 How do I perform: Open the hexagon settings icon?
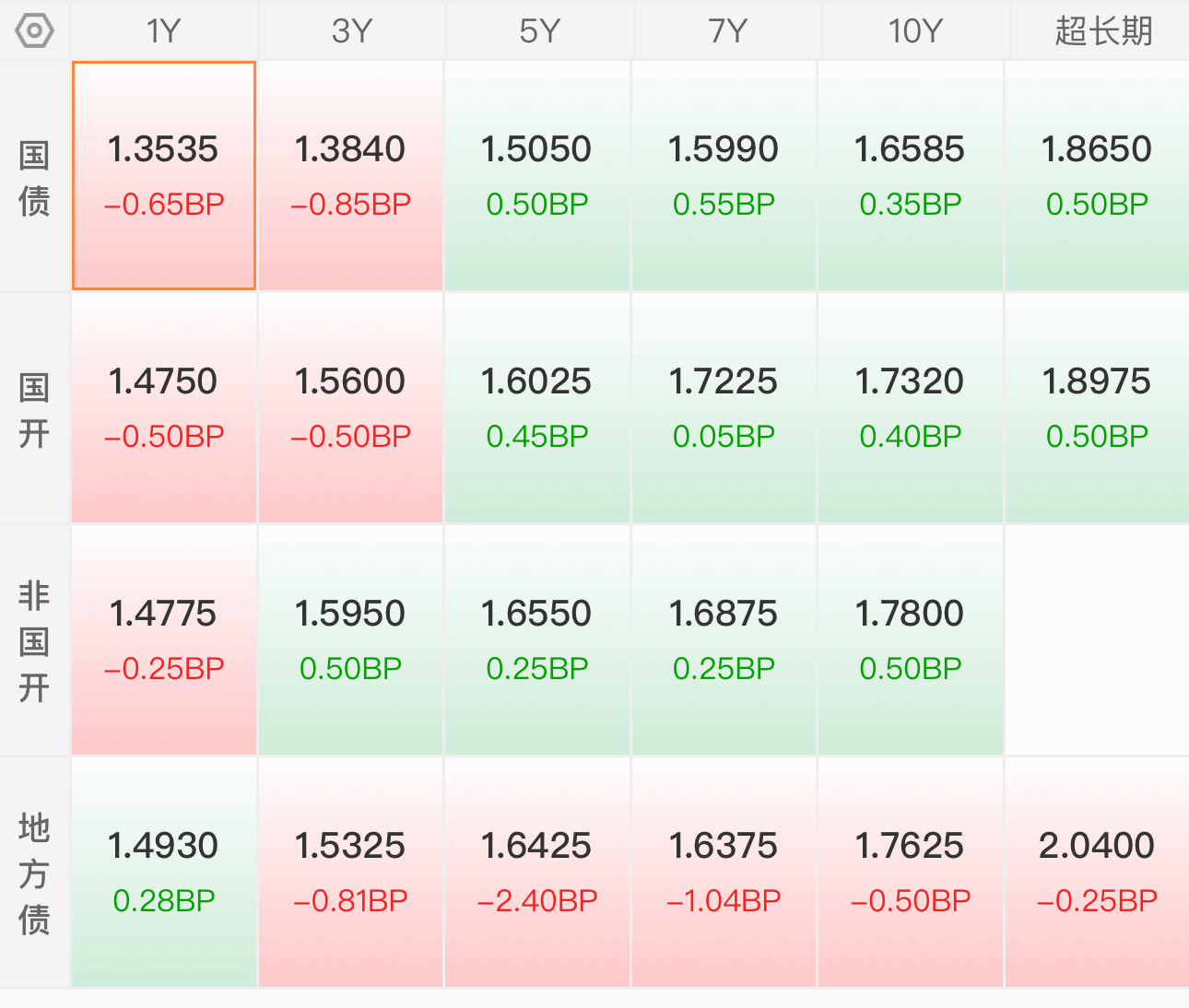coord(34,31)
